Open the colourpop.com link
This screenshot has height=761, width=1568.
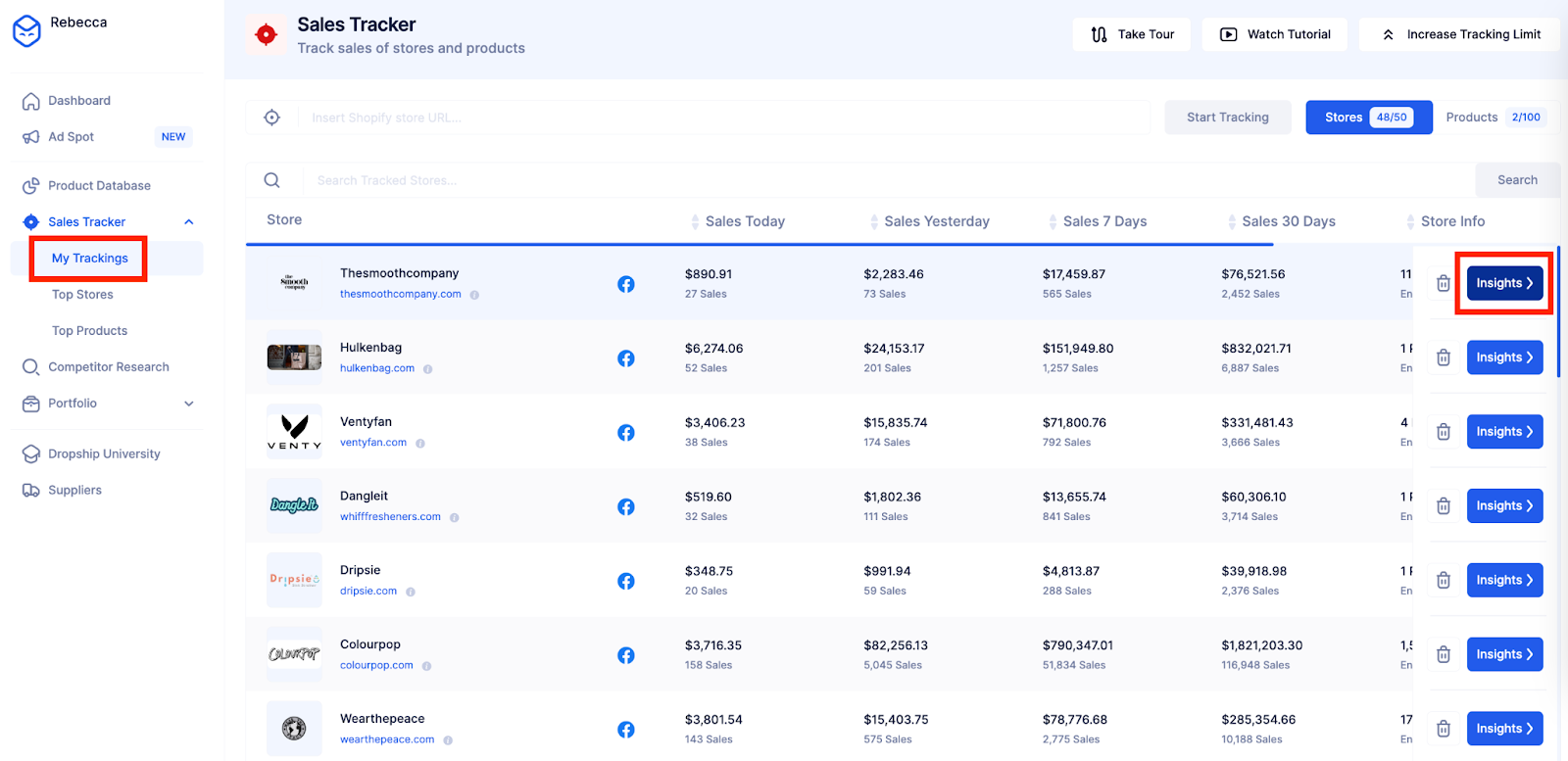tap(376, 666)
